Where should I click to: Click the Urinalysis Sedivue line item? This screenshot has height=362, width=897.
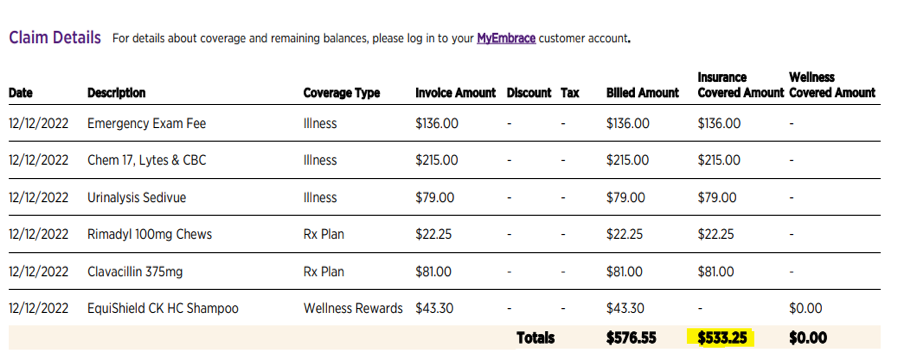click(137, 197)
